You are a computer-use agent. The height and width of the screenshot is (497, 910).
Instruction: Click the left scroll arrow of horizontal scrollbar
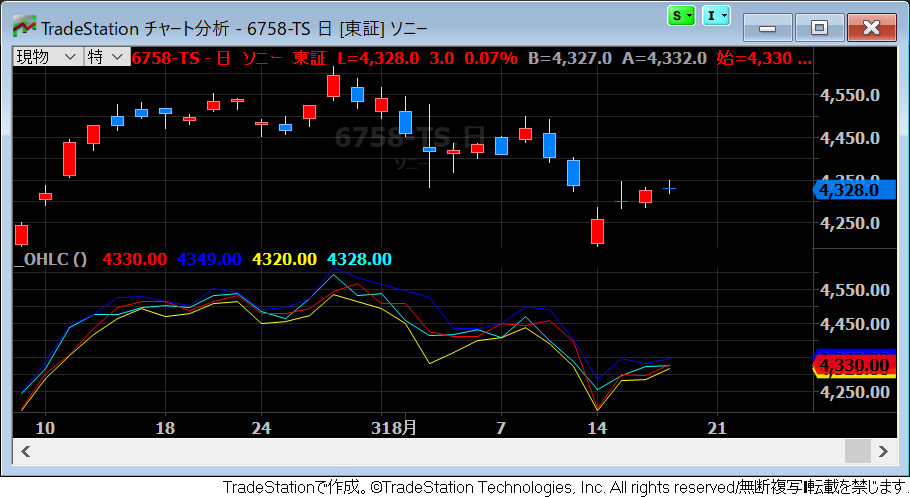pyautogui.click(x=26, y=451)
